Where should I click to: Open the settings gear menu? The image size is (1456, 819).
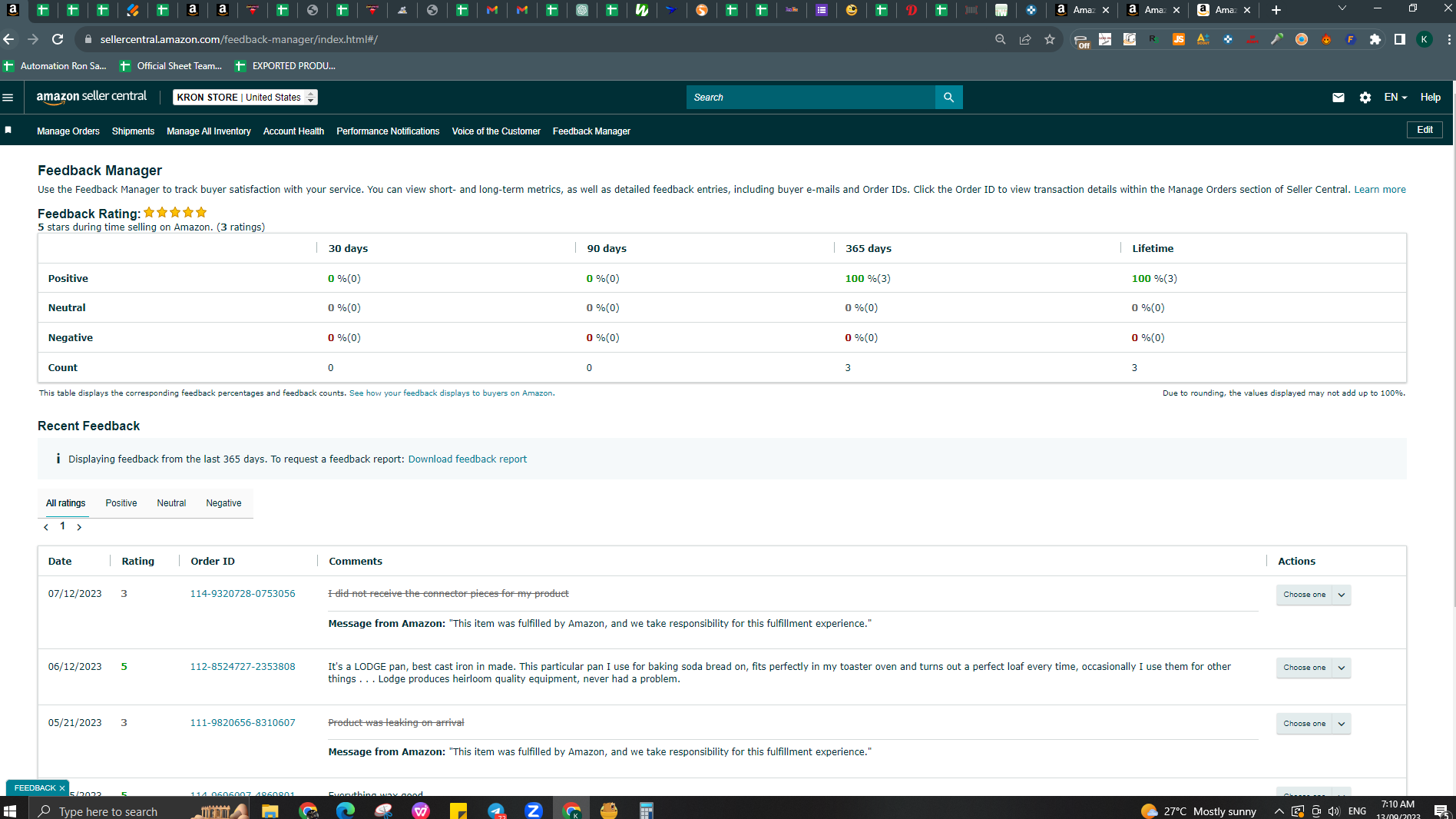click(x=1365, y=98)
